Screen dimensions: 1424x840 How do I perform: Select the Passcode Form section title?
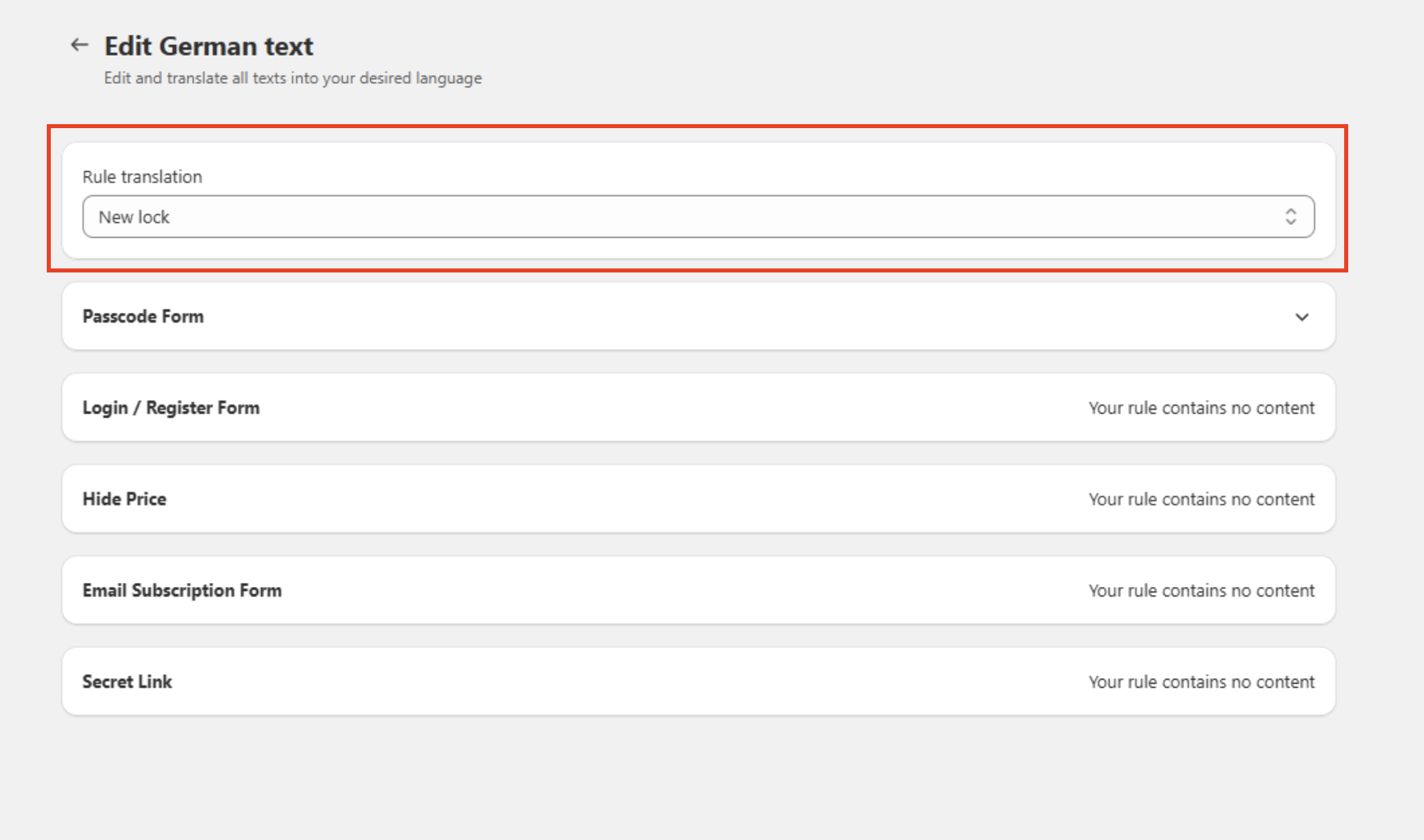(143, 317)
